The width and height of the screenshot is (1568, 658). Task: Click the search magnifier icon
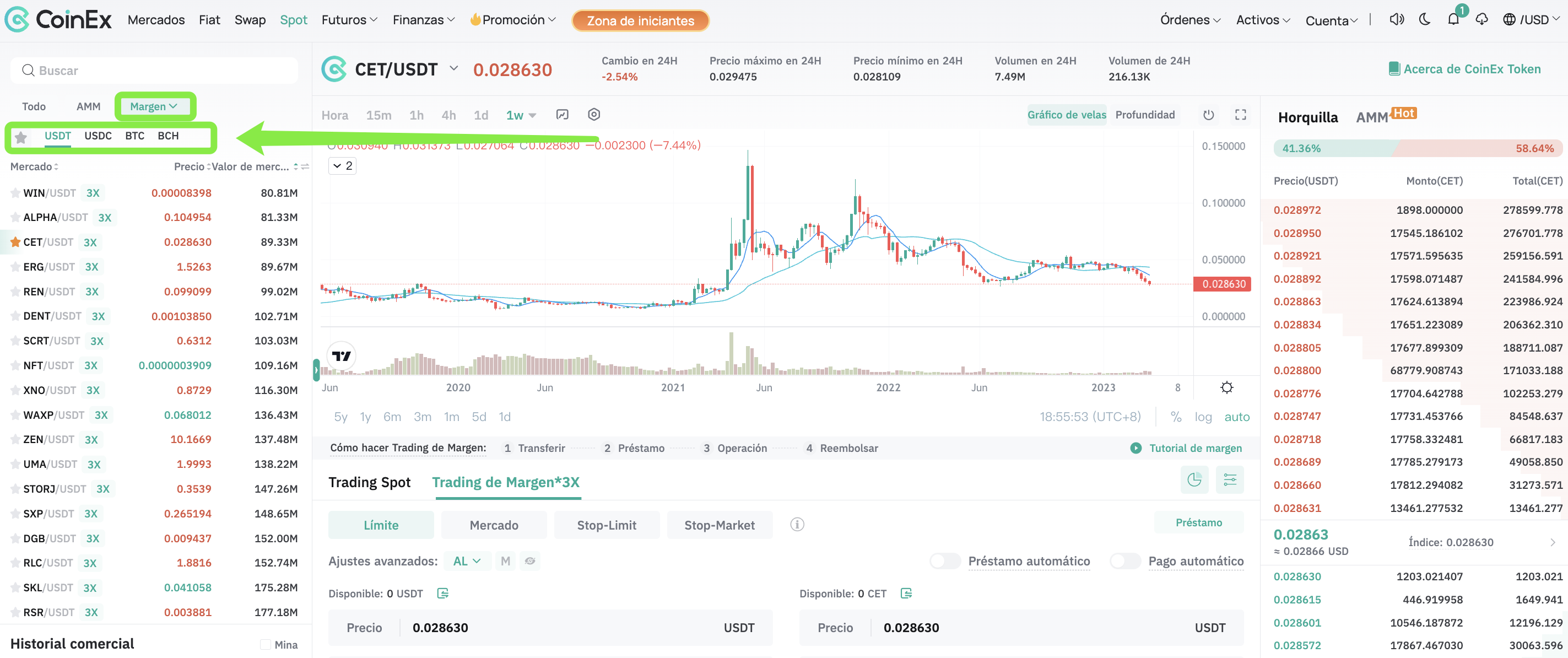(x=28, y=71)
